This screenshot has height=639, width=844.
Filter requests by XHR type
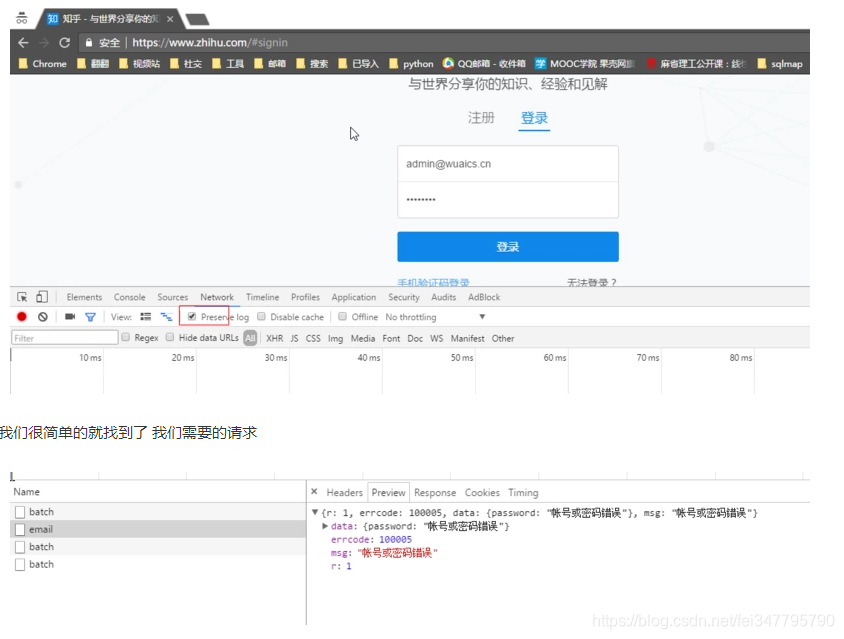pos(275,338)
